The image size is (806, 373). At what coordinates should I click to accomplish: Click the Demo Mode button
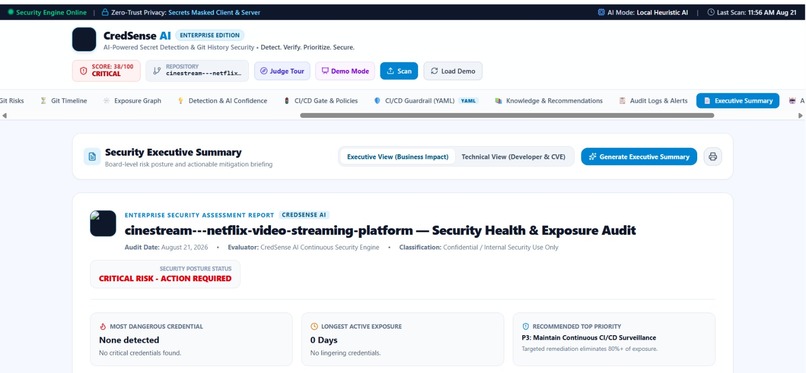345,71
